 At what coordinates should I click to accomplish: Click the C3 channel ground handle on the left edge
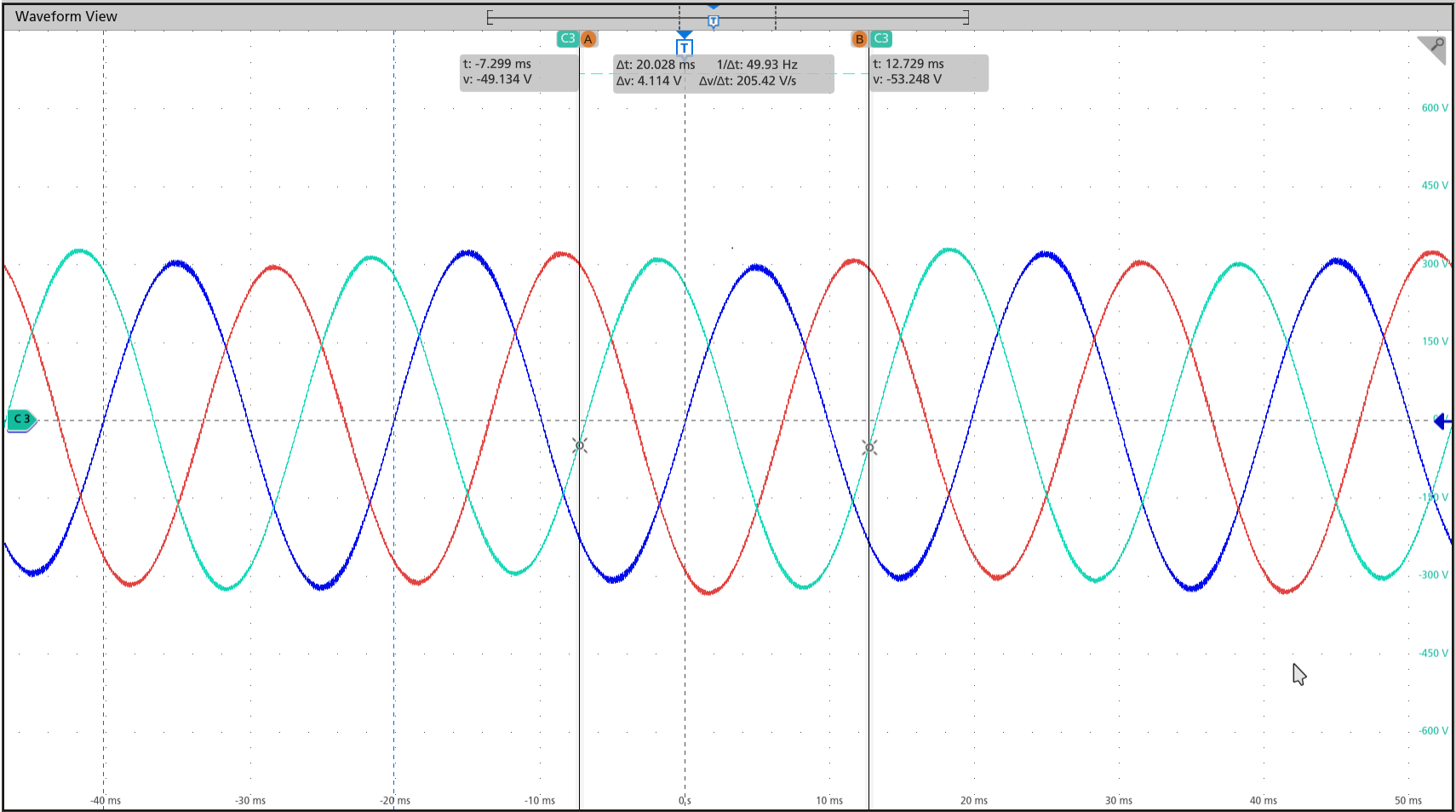tap(22, 420)
